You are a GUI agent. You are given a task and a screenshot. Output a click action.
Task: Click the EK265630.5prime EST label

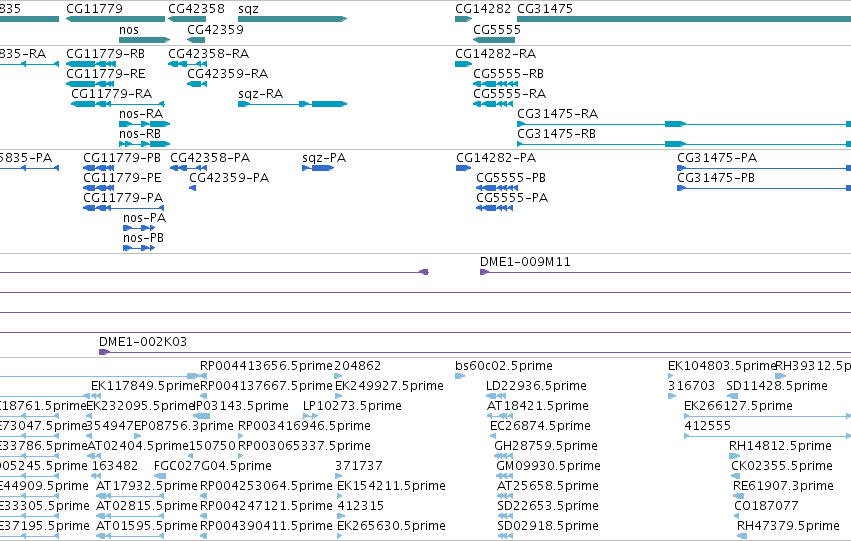coord(391,526)
